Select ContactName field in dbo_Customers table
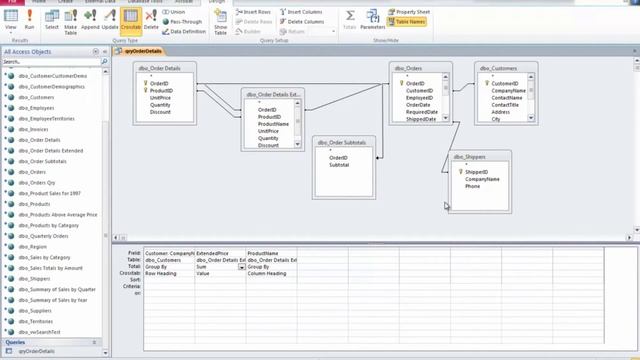Image resolution: width=640 pixels, height=360 pixels. 507,98
